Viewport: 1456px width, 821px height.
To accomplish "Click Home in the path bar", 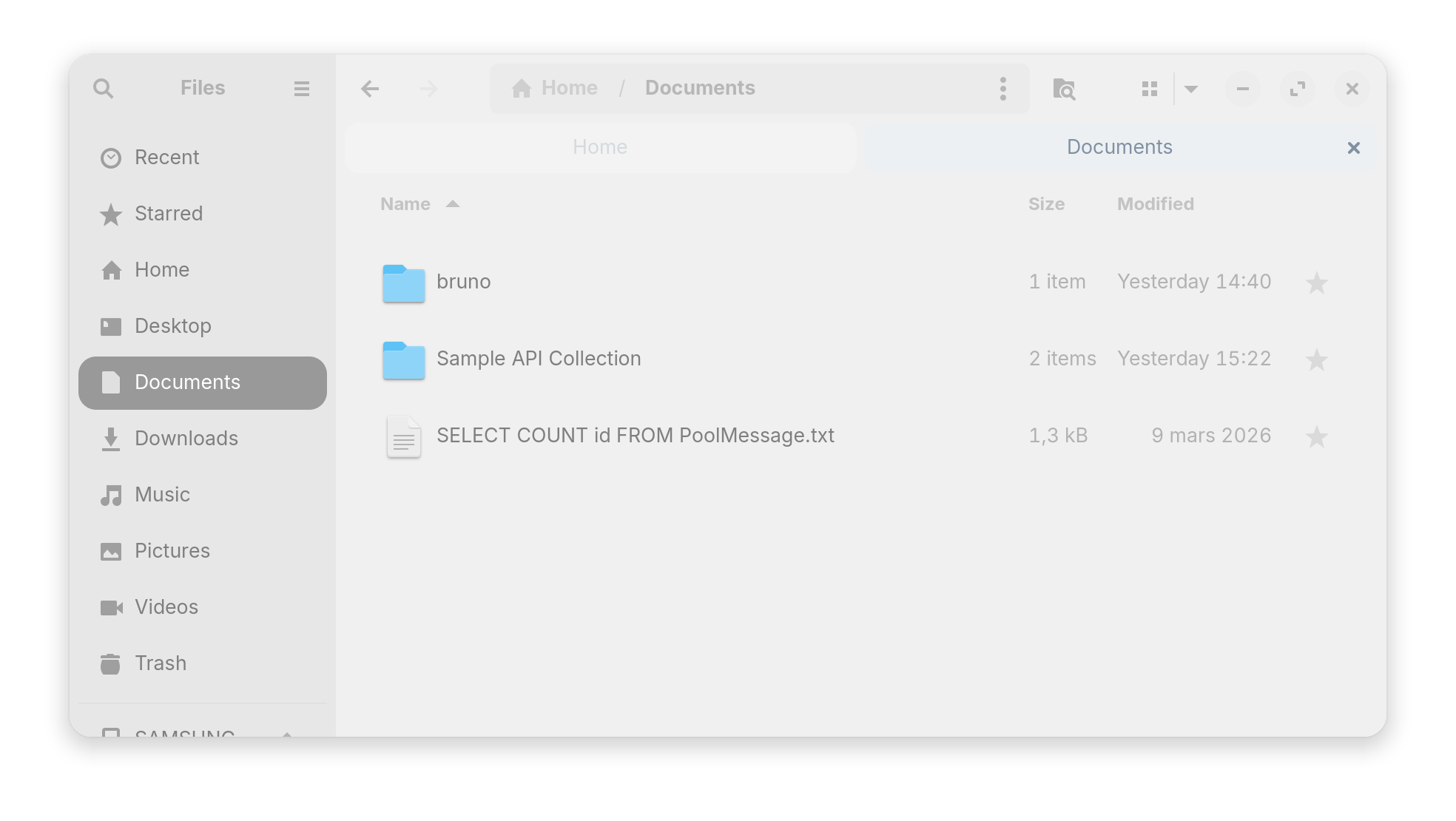I will pos(555,88).
